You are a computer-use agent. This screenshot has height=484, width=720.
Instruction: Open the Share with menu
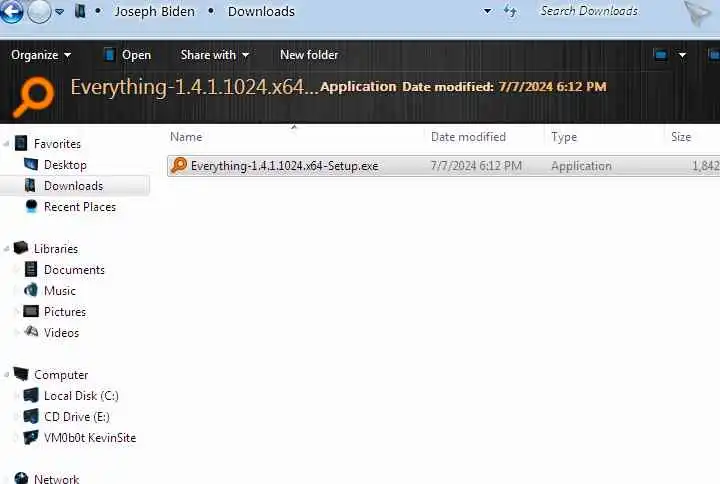click(214, 55)
